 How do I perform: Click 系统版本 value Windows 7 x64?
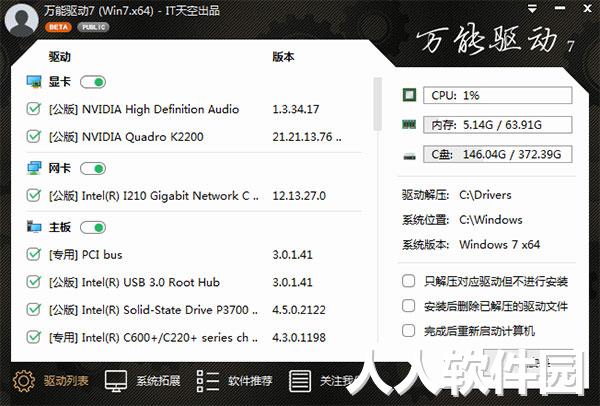tap(500, 244)
